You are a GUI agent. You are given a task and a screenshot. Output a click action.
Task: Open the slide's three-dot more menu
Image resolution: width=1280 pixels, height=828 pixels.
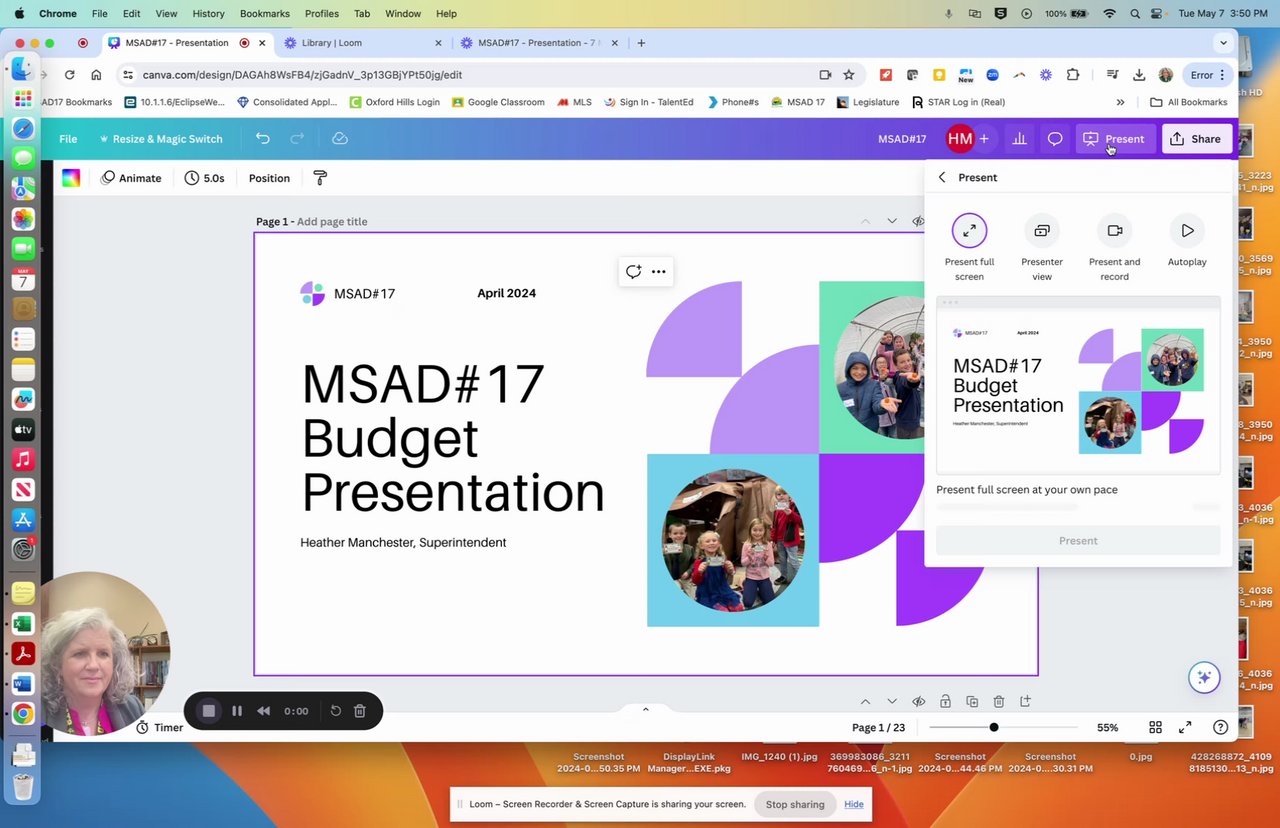click(x=658, y=271)
